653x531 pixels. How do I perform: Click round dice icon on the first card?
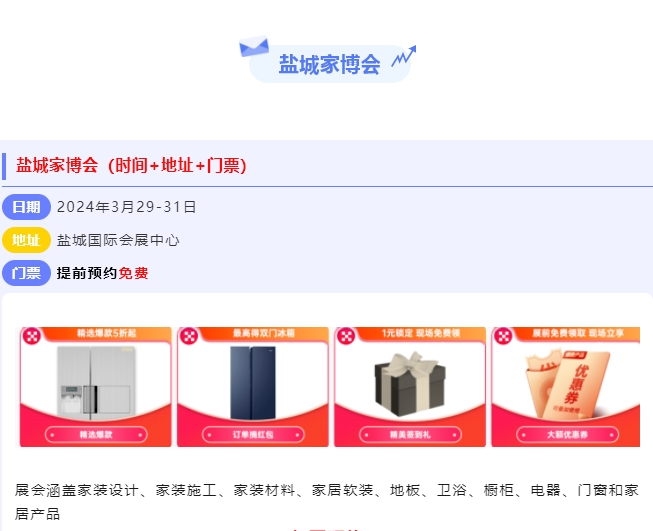coord(32,337)
